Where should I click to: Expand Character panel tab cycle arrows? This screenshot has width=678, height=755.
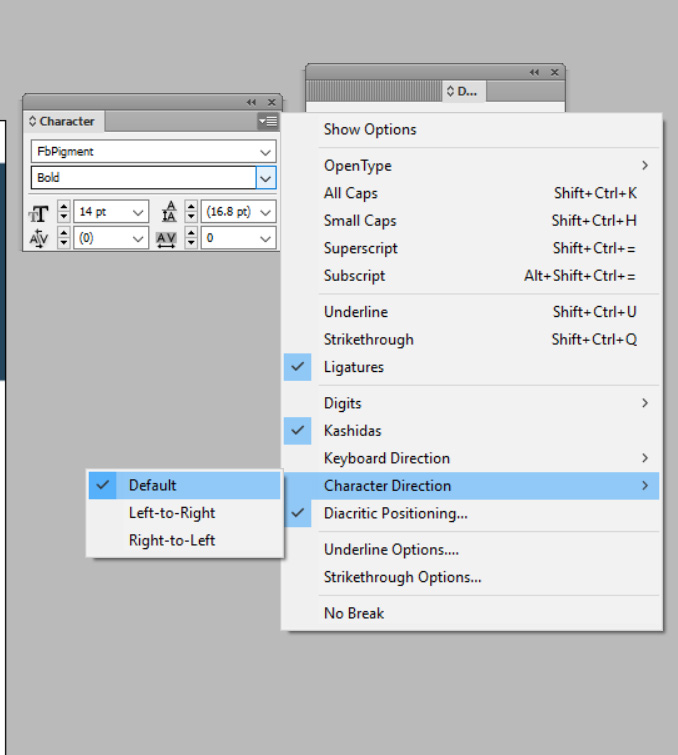click(x=32, y=121)
